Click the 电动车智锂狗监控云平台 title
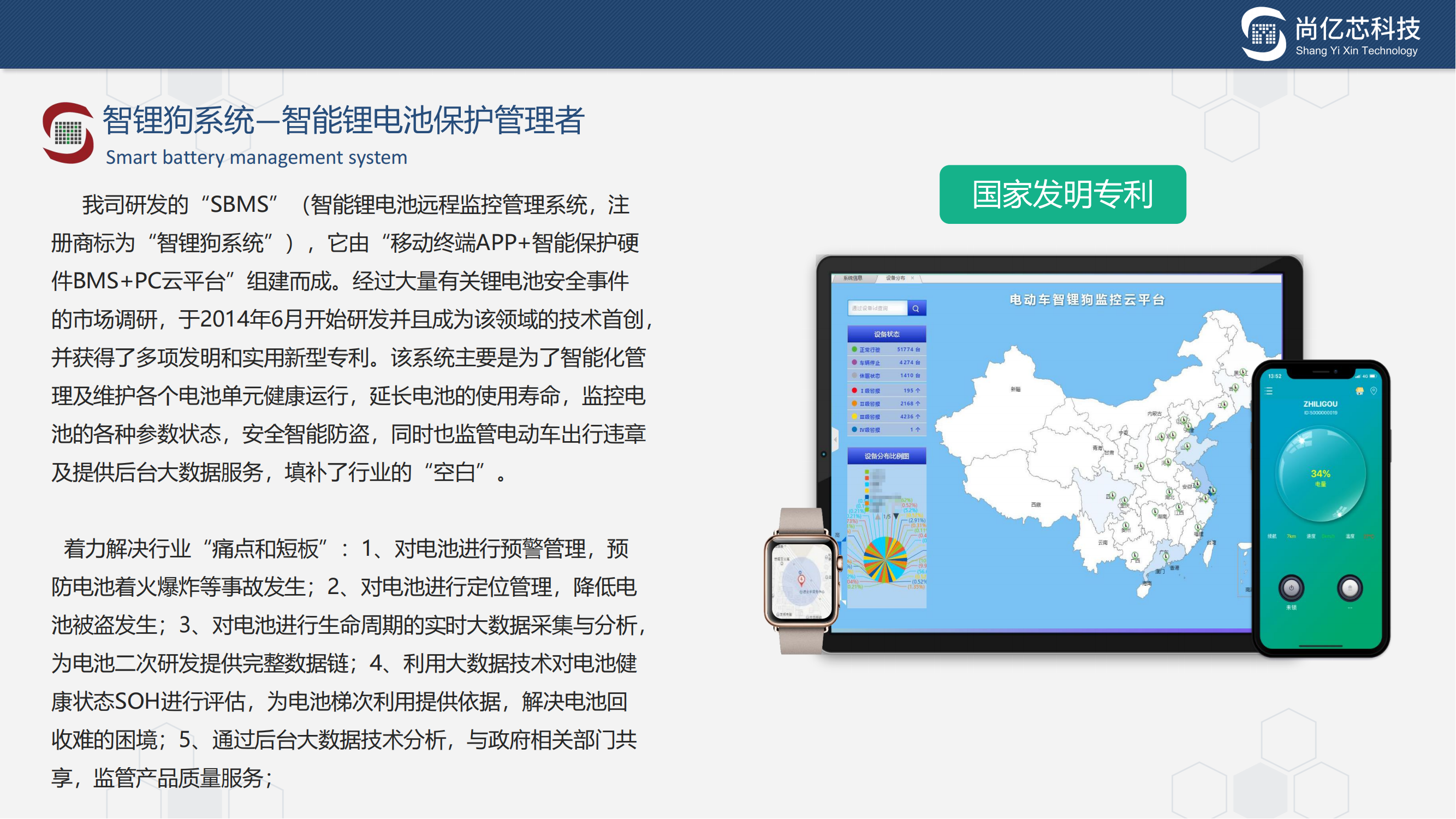 point(1087,300)
